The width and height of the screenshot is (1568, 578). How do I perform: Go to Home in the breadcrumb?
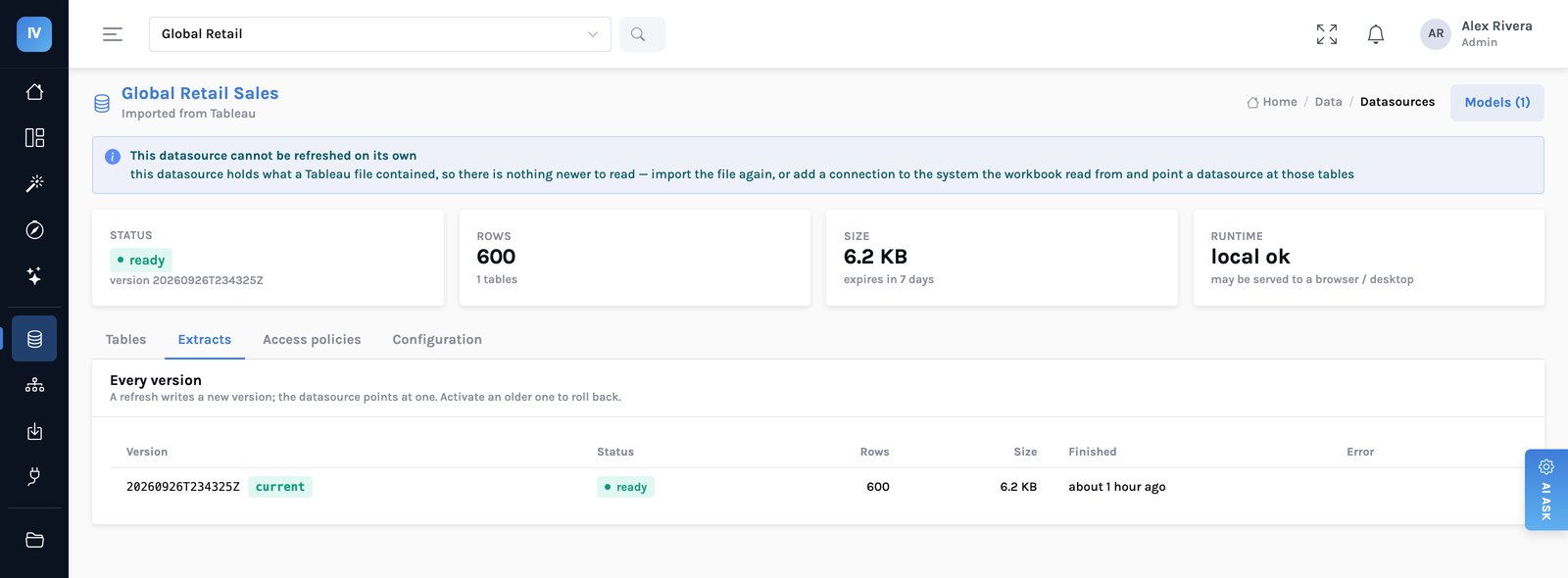click(1272, 102)
